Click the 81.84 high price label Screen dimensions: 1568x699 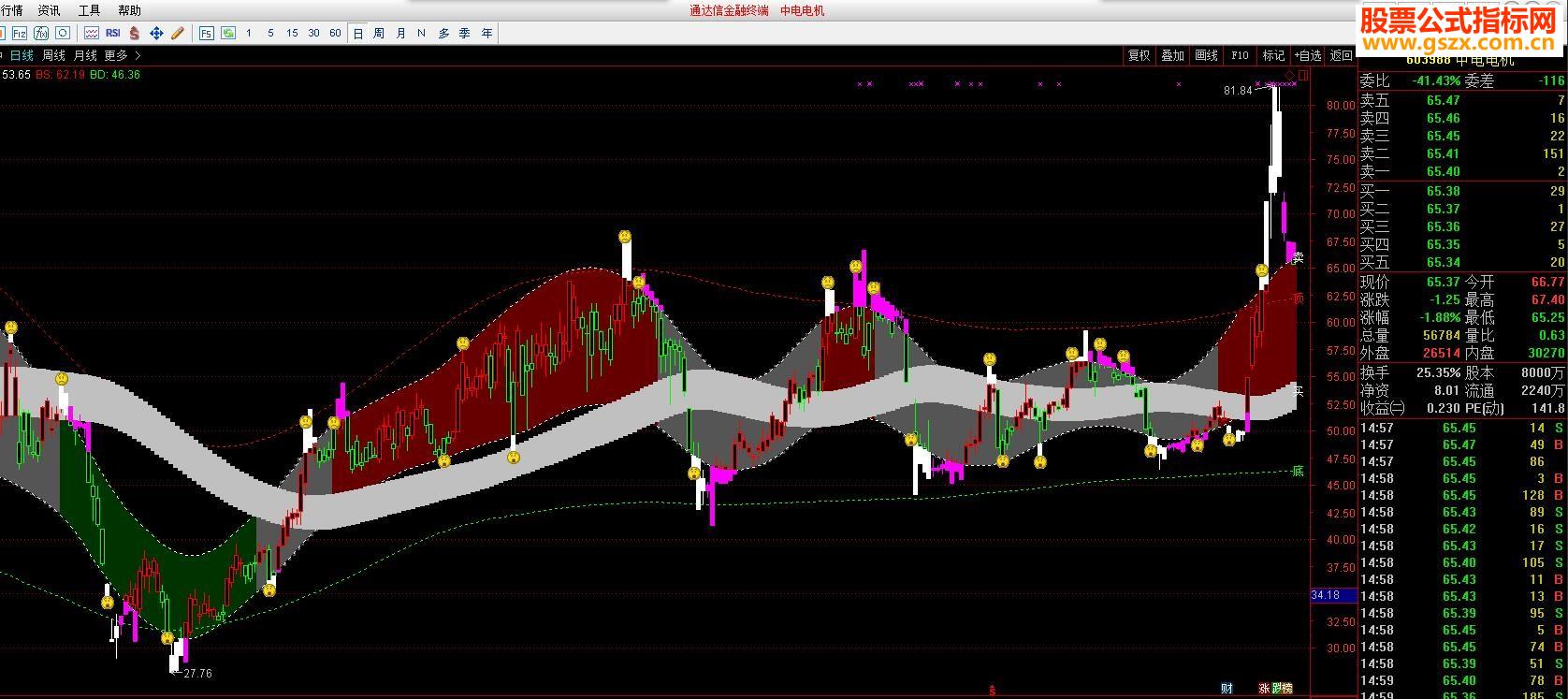[x=1237, y=91]
